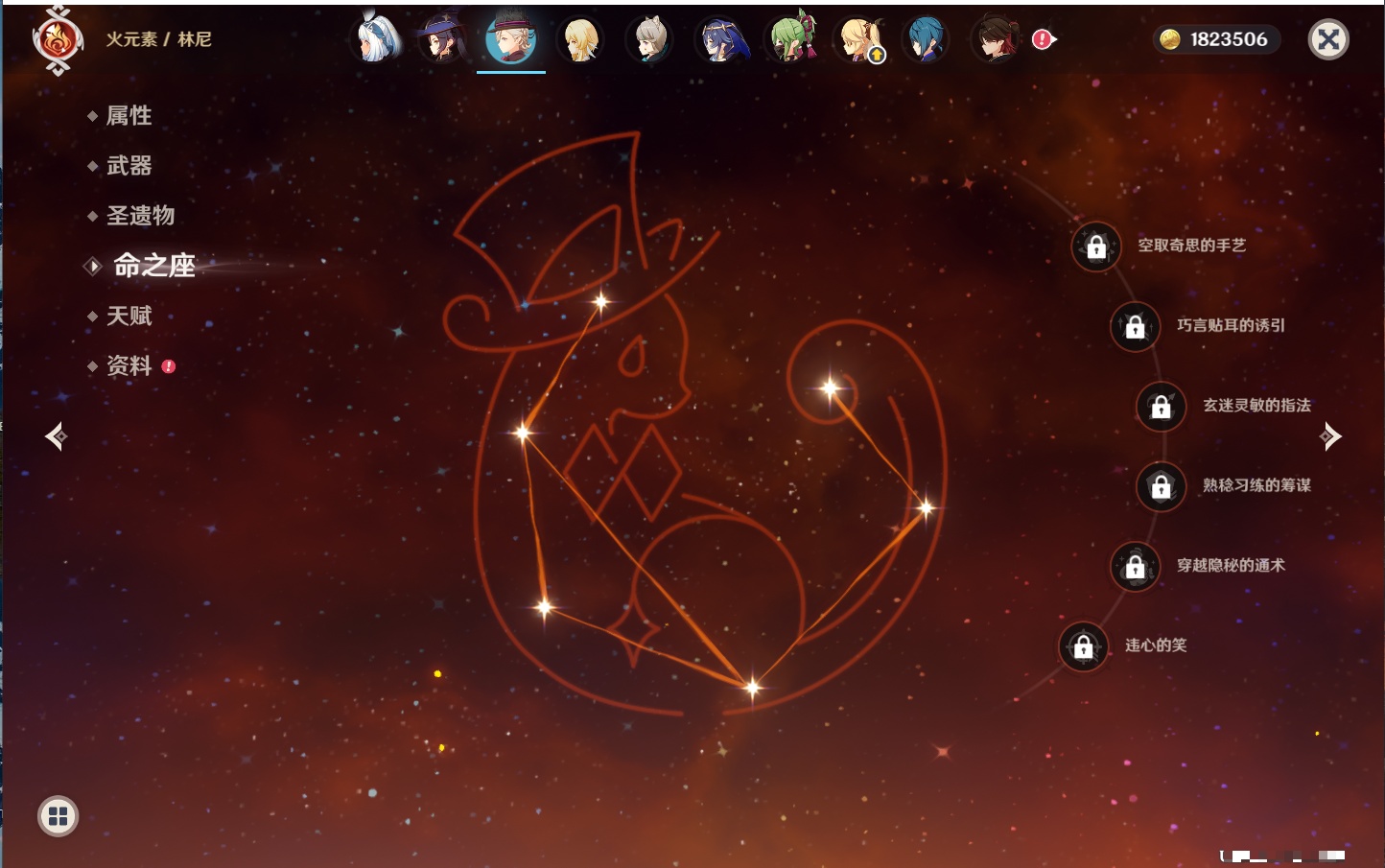Open the 属性 attributes tab

pos(129,116)
